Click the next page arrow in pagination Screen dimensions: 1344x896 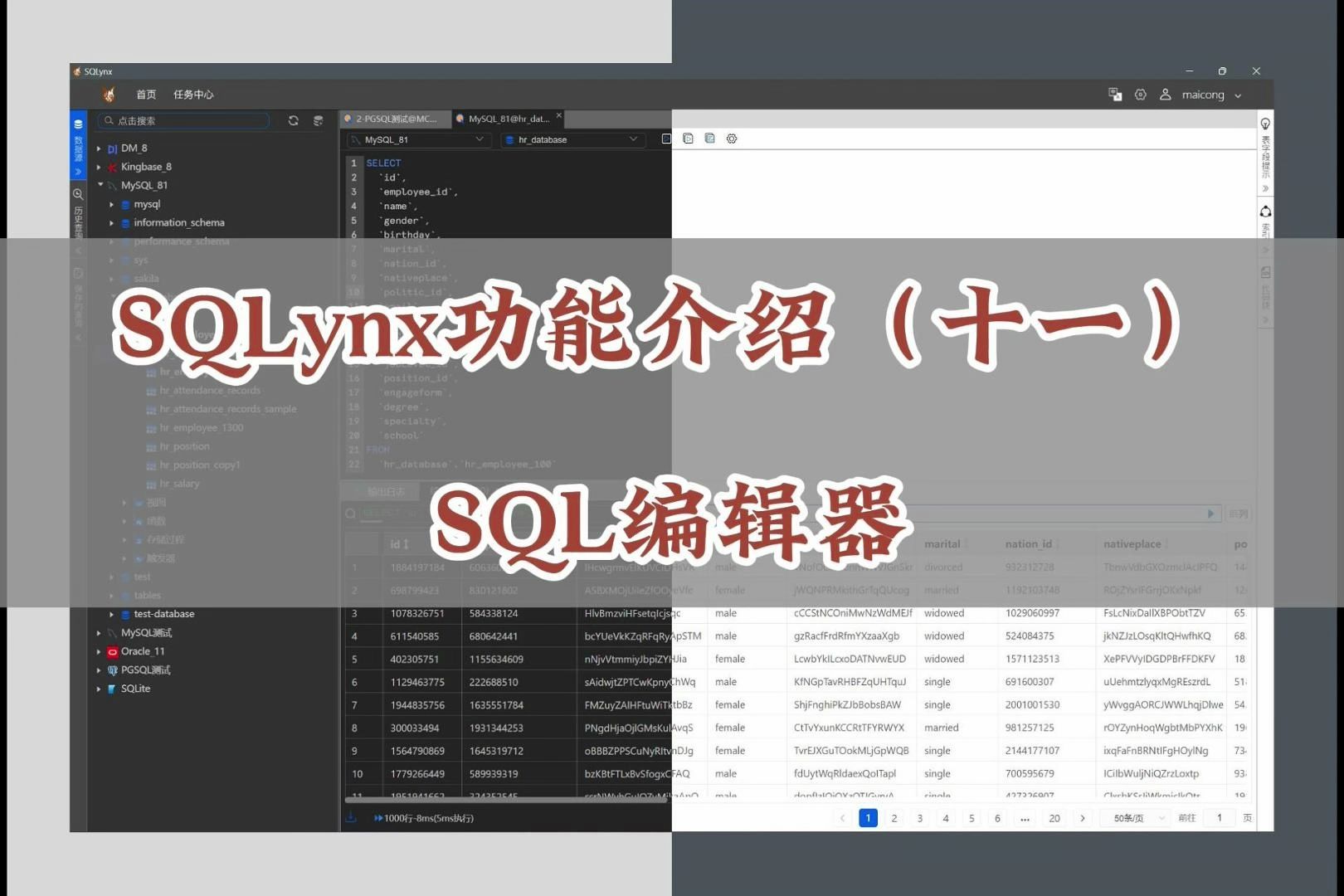coord(1083,818)
